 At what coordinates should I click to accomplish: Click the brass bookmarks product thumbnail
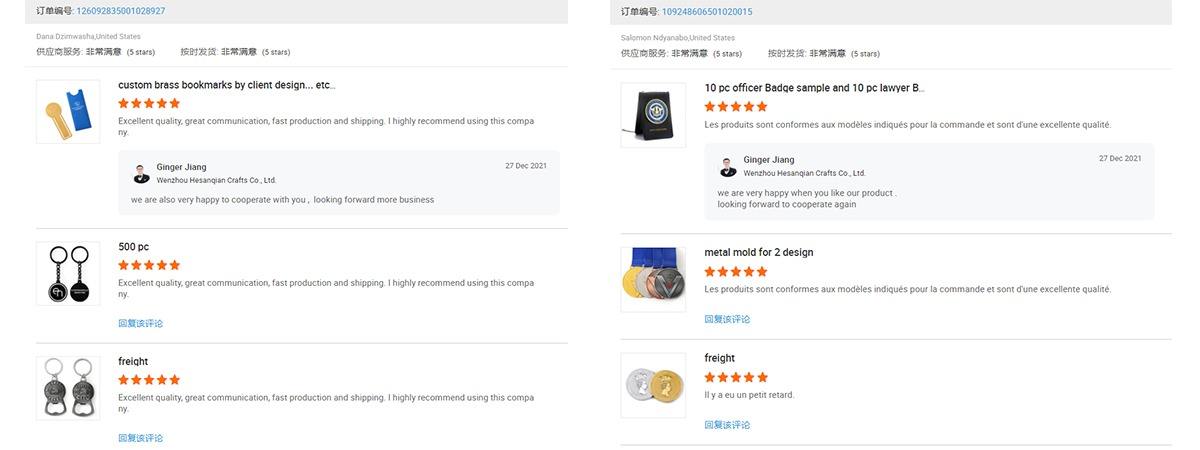[x=68, y=112]
